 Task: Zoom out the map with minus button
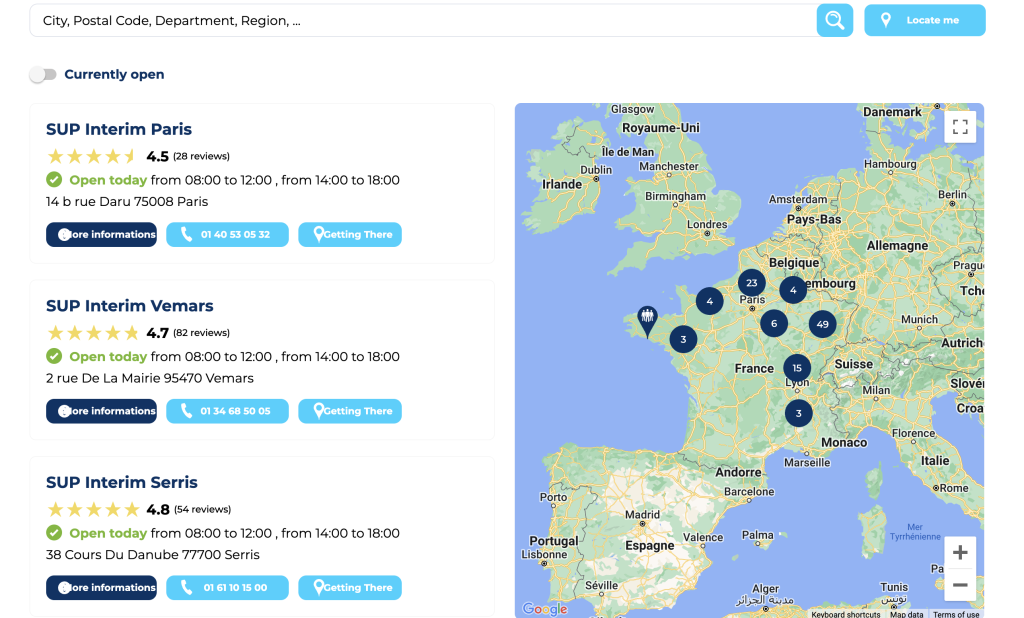tap(960, 585)
